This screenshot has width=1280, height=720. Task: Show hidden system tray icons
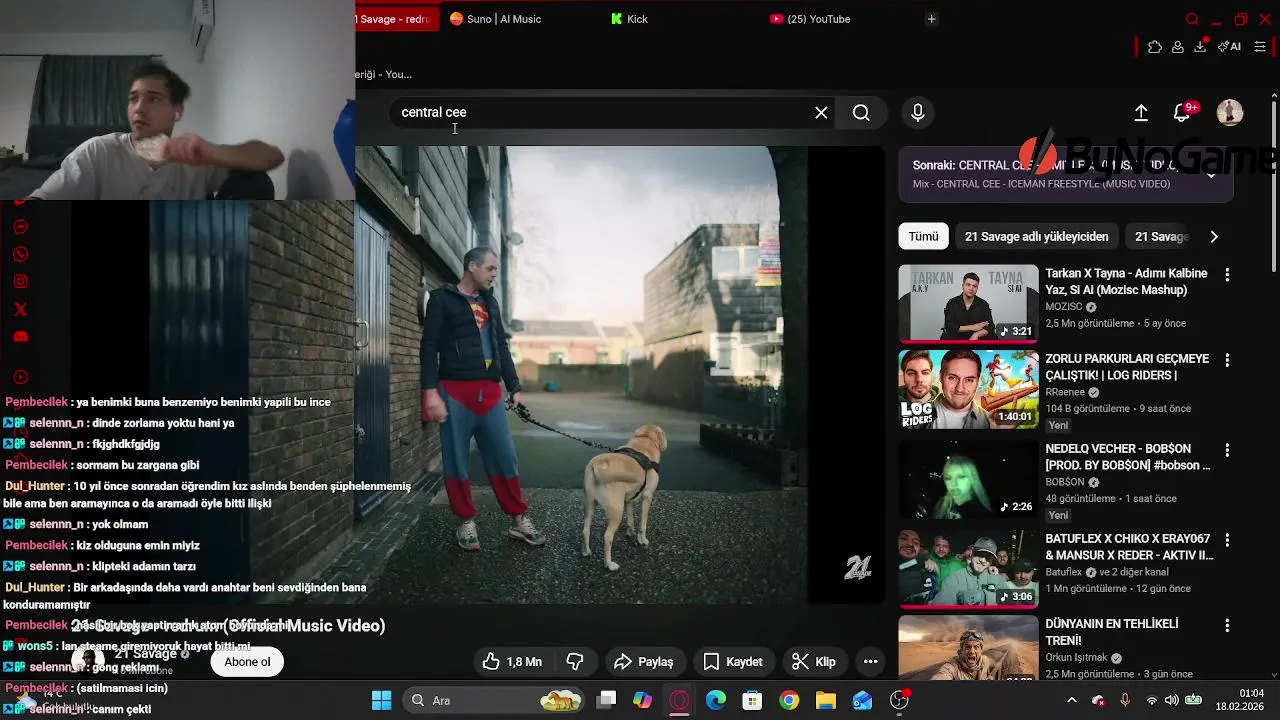click(1071, 700)
